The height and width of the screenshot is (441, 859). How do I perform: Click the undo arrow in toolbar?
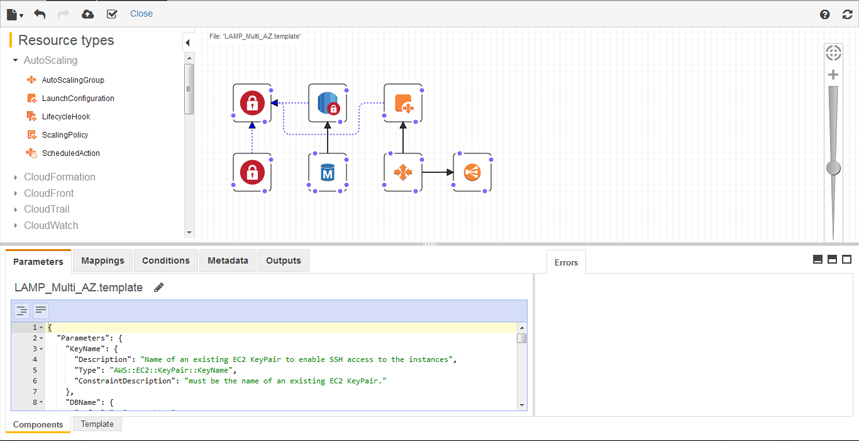tap(40, 14)
